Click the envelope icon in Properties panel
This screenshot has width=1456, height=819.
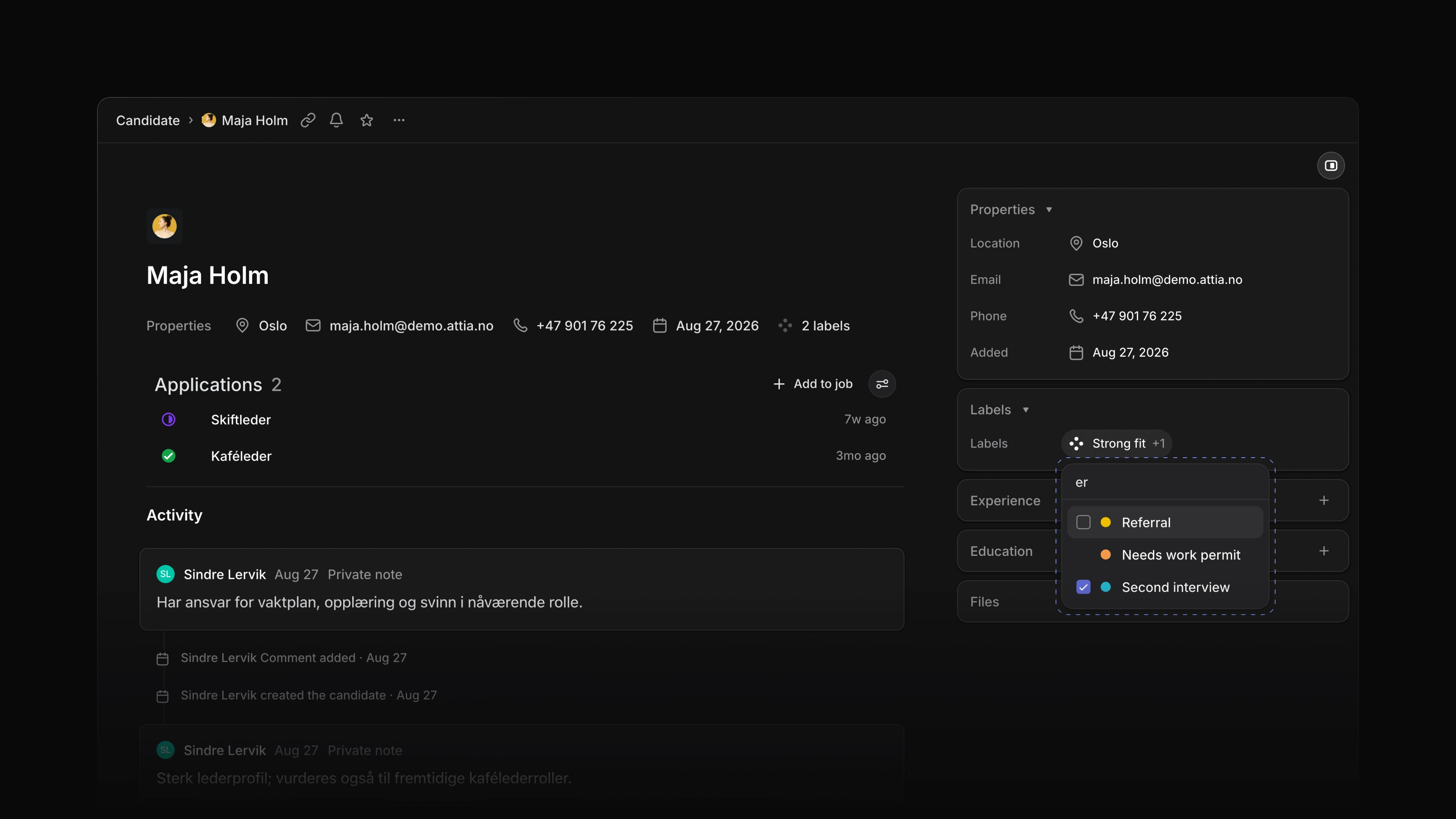(x=1076, y=280)
